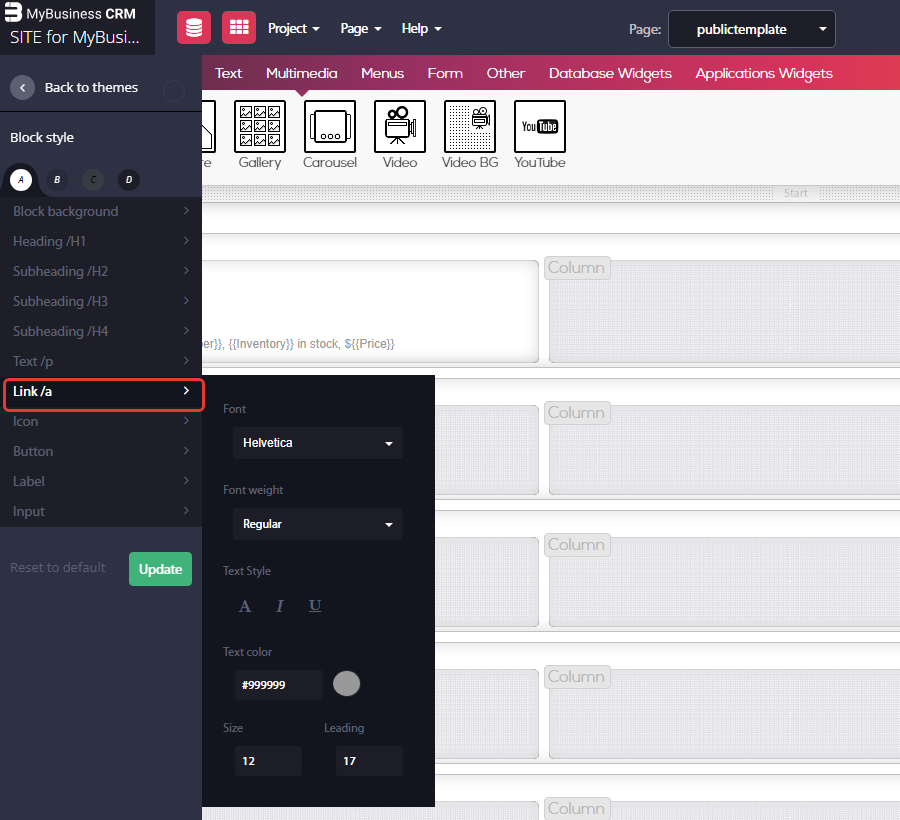
Task: Select block style B
Action: [x=57, y=180]
